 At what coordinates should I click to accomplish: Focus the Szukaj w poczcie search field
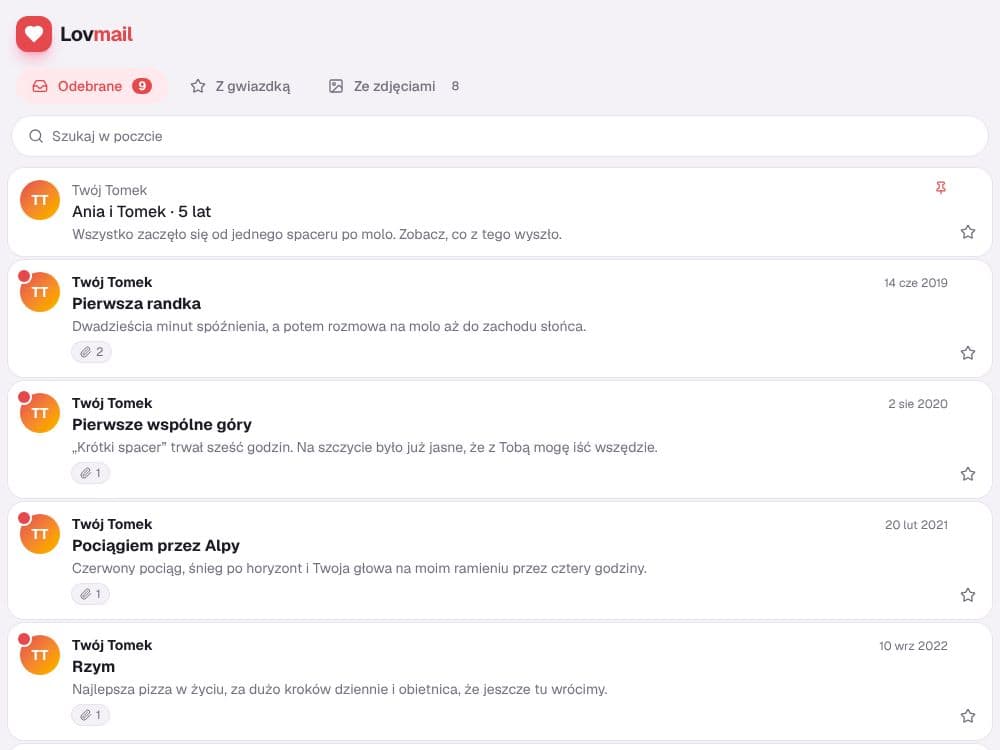point(500,136)
